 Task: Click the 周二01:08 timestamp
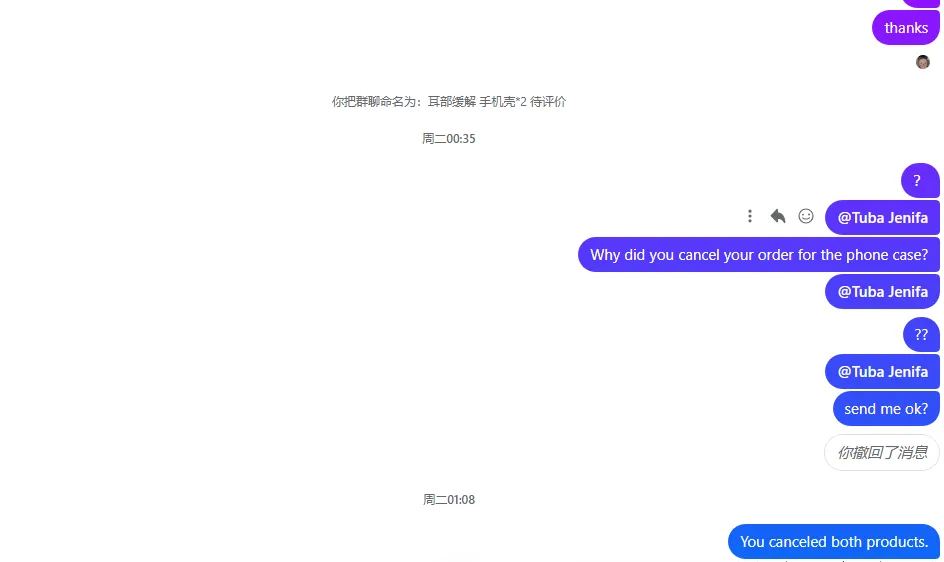click(x=449, y=499)
